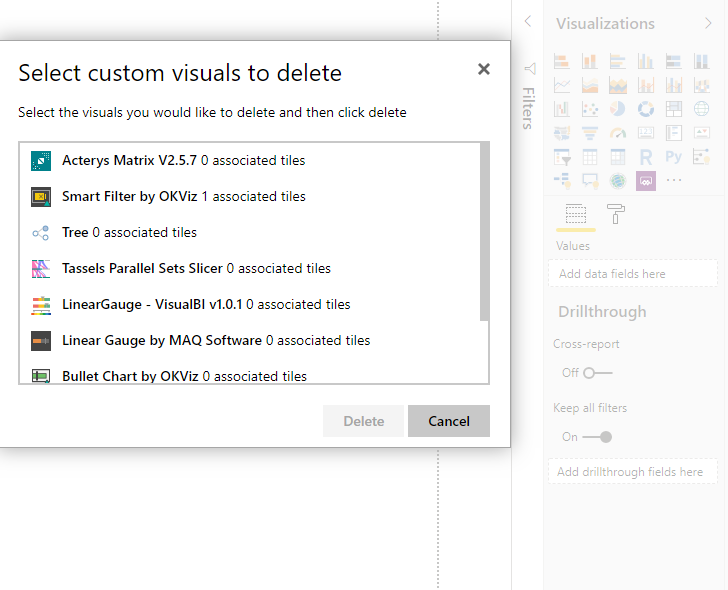Select the Treemap visual
This screenshot has width=728, height=590.
[673, 109]
